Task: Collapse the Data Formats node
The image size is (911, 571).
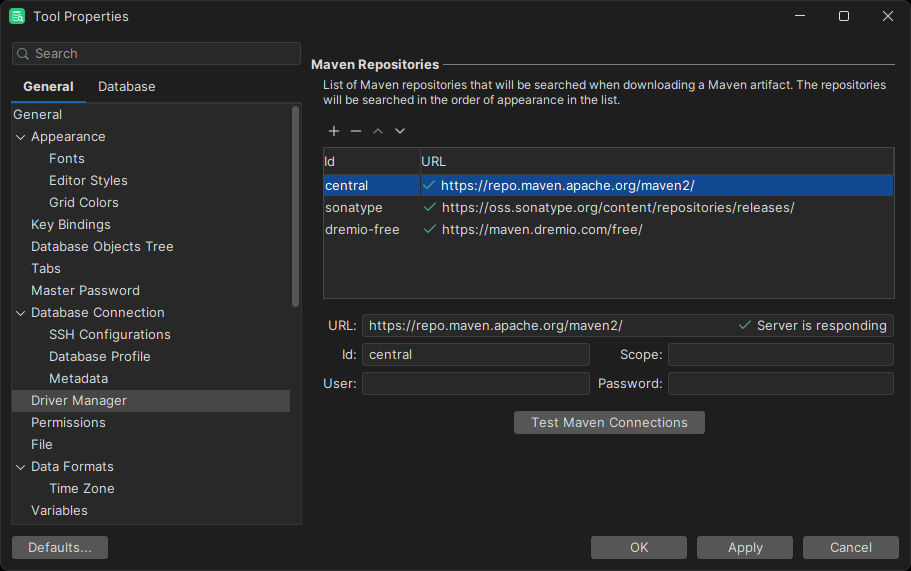Action: 20,467
